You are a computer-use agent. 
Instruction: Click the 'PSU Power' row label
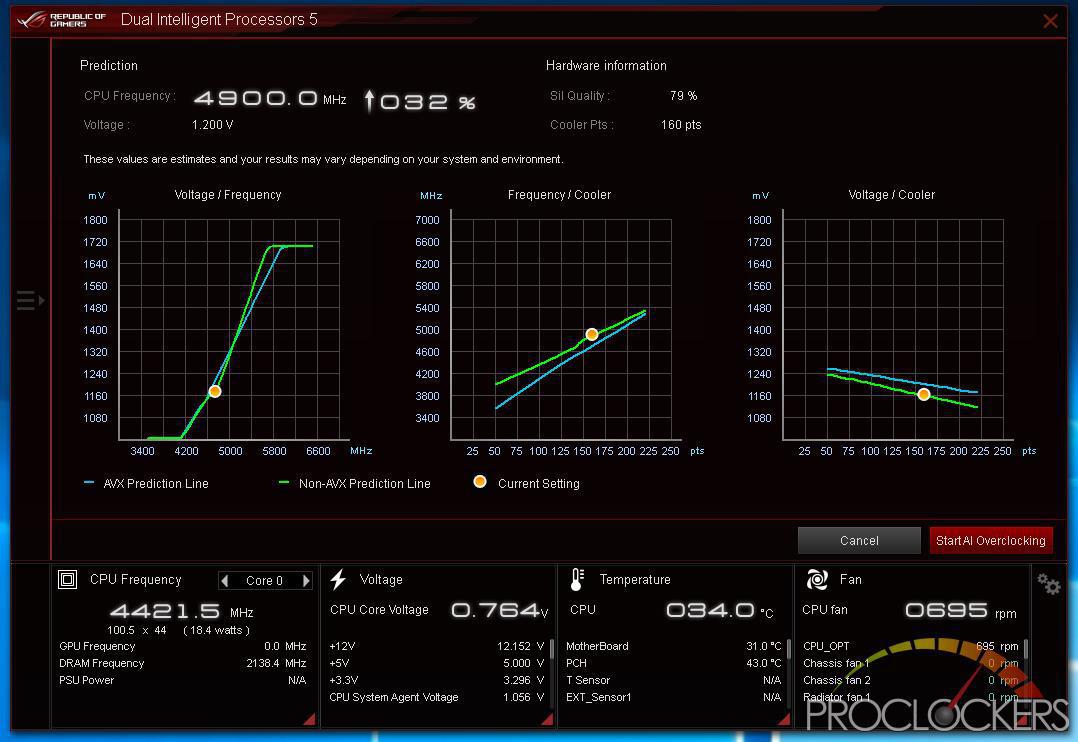tap(87, 680)
